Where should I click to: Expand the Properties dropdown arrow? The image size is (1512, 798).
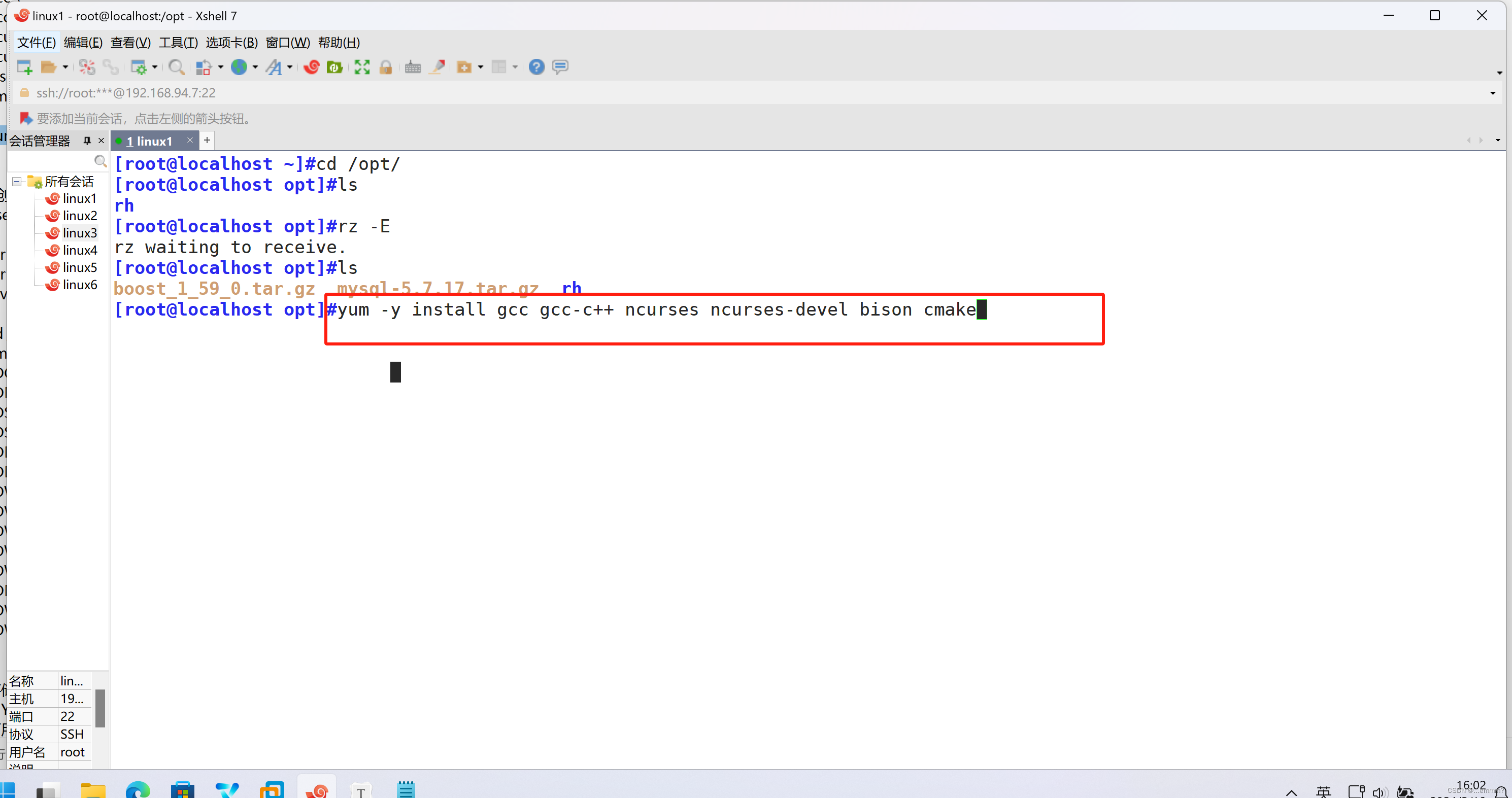[155, 67]
